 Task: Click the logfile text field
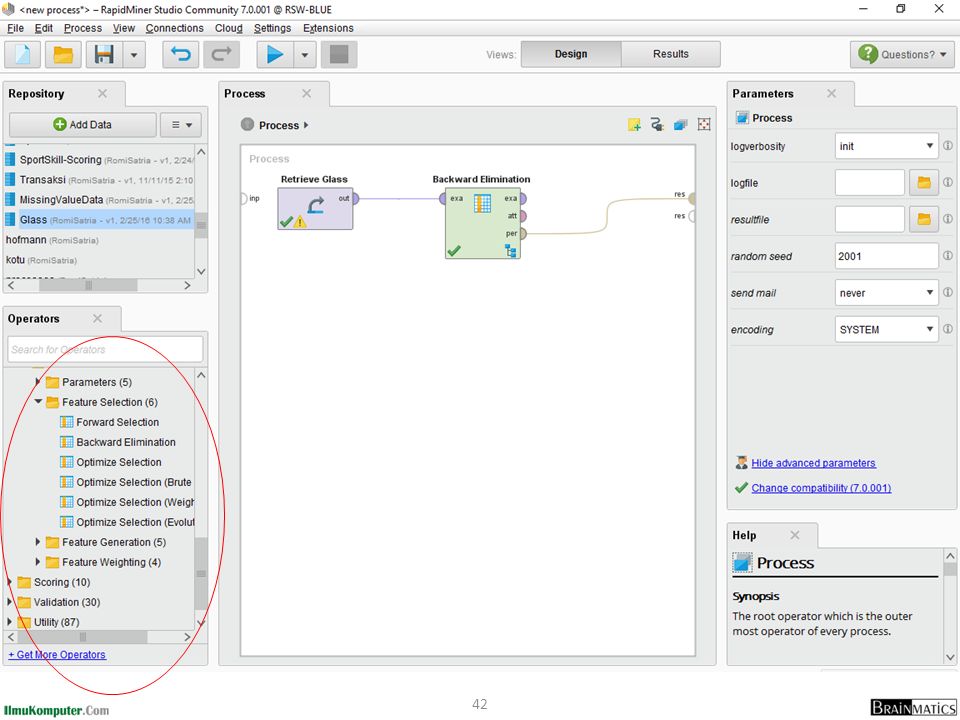[869, 182]
